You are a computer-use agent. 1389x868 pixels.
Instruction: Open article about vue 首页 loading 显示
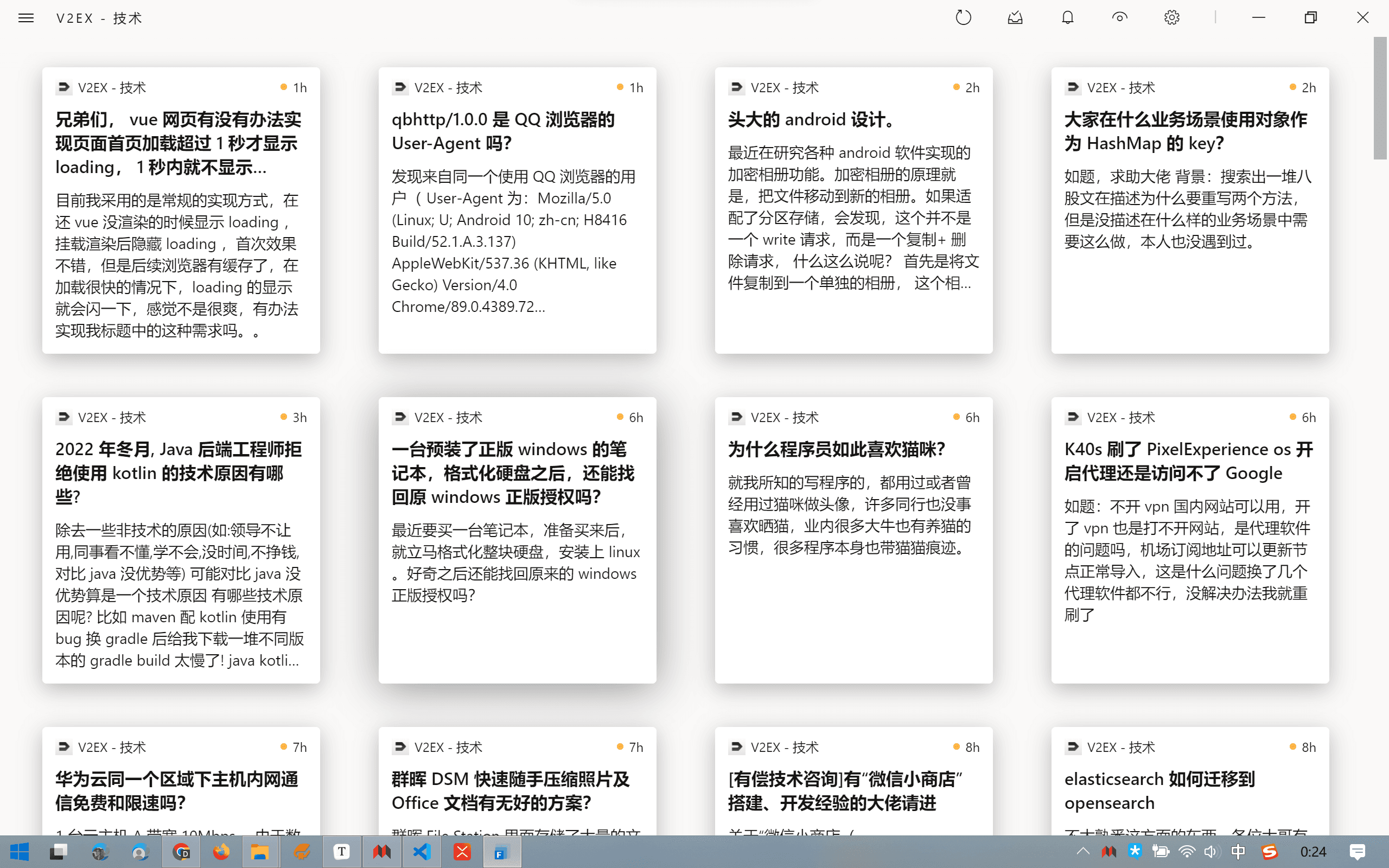point(181,210)
